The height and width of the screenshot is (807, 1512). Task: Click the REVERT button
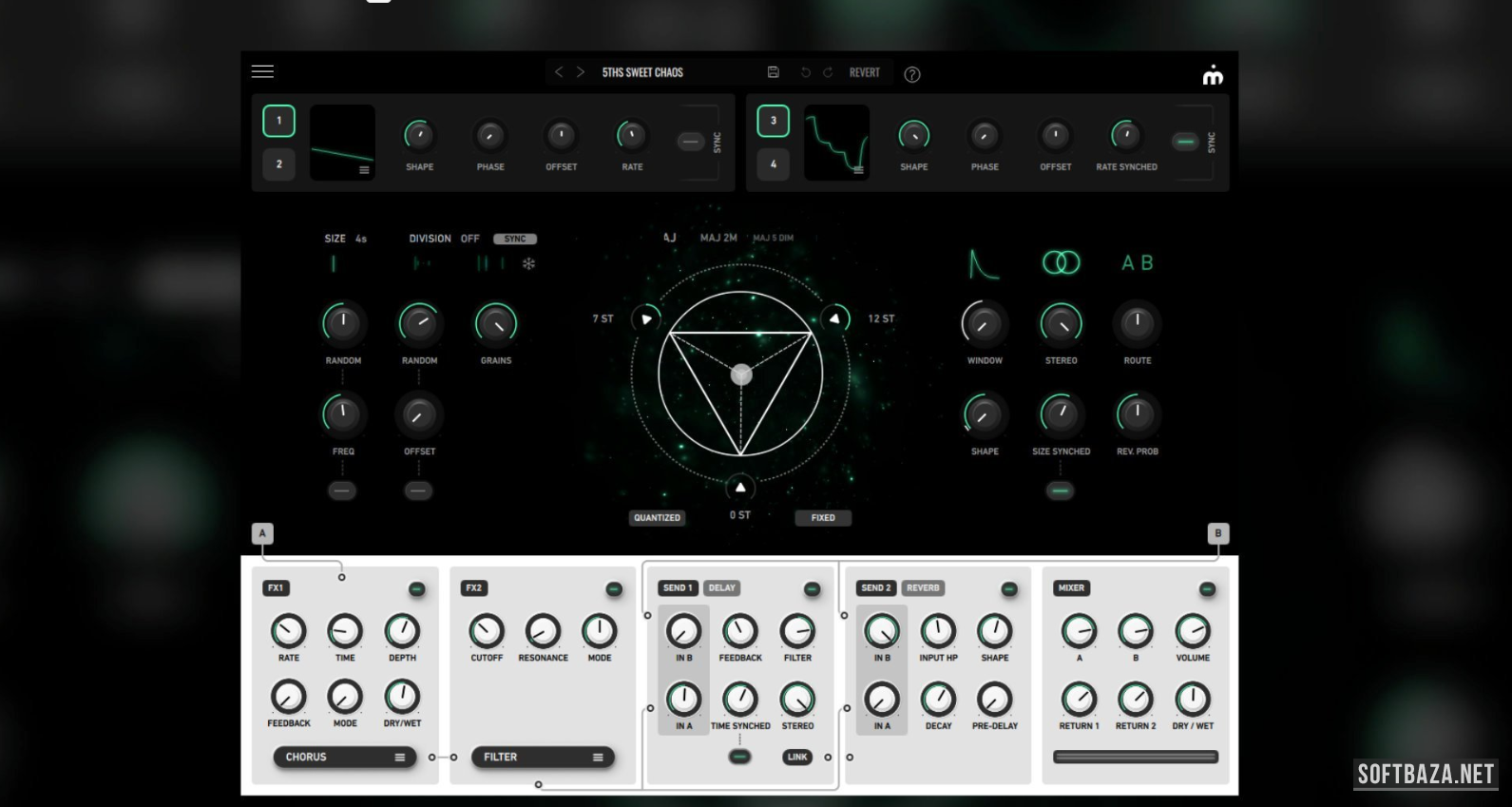(x=864, y=72)
